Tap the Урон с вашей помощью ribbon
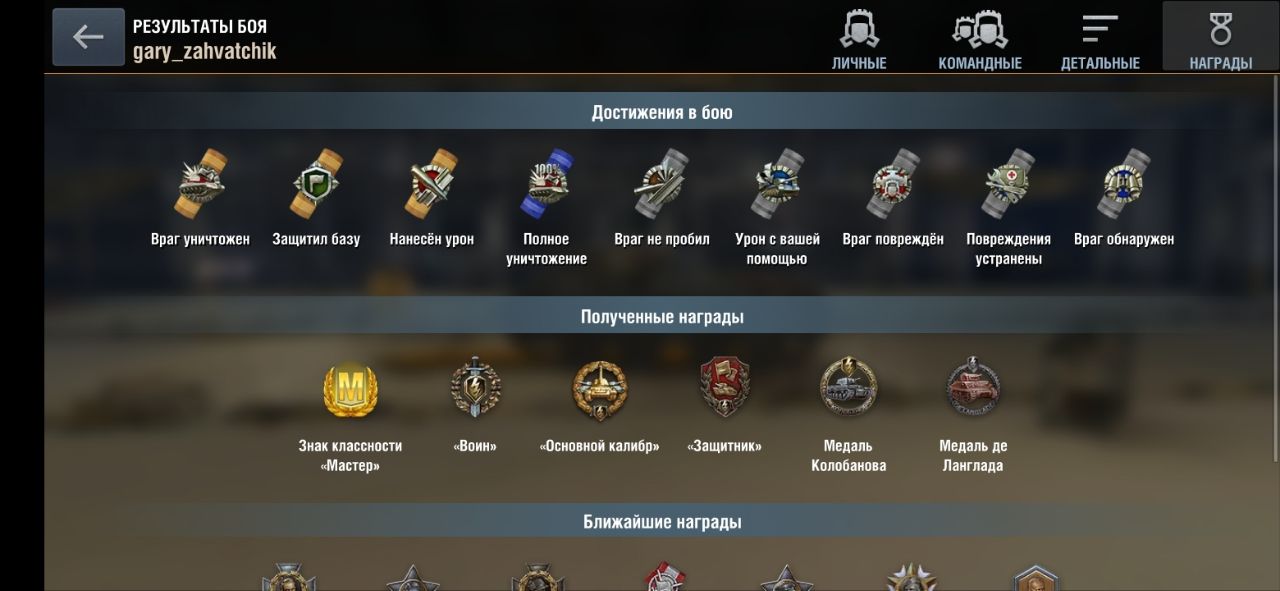 (x=777, y=184)
